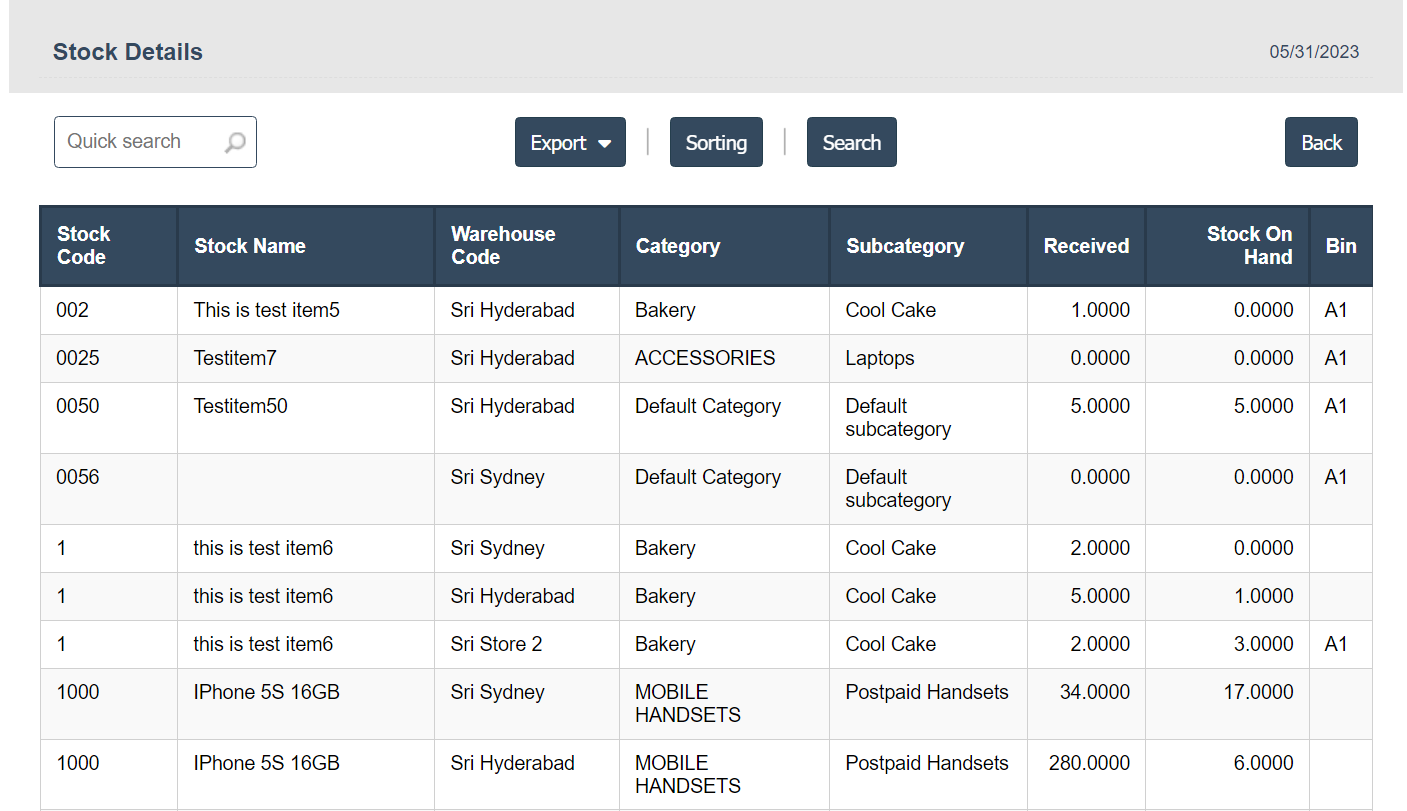Click the Search button
This screenshot has height=811, width=1407.
[x=851, y=143]
